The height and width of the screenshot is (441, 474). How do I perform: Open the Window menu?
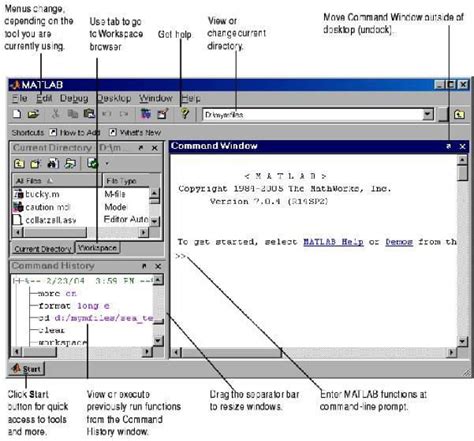point(156,98)
